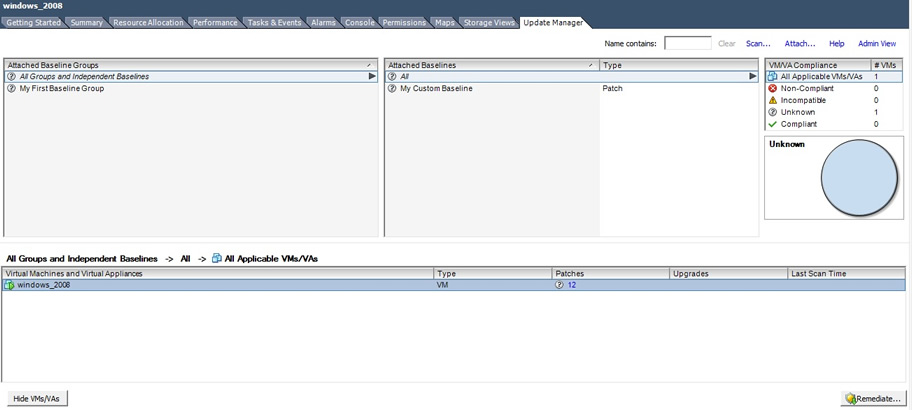The image size is (912, 410).
Task: Click the red Non-Compliant status icon
Action: pos(772,88)
